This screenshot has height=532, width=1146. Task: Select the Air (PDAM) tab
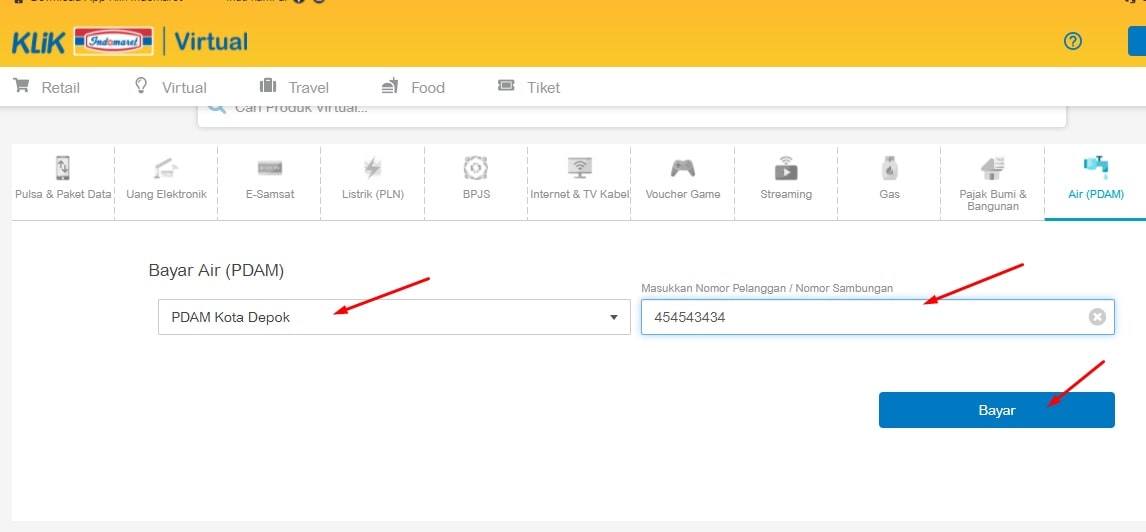tap(1096, 183)
